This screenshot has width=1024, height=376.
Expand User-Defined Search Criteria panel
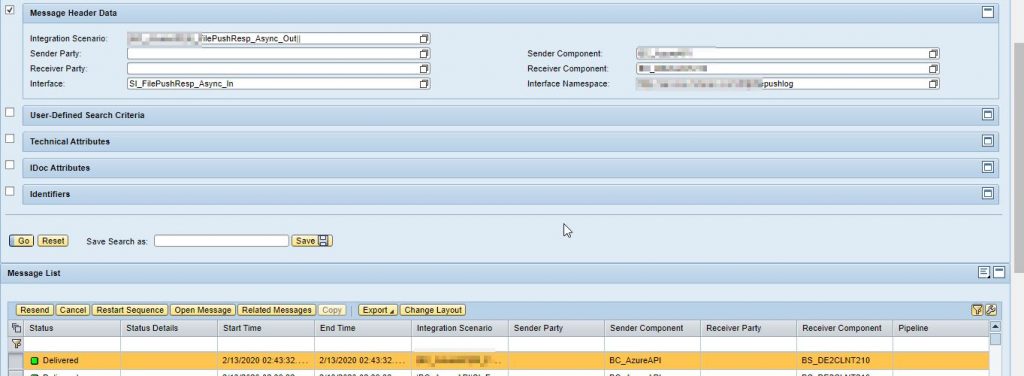[988, 115]
